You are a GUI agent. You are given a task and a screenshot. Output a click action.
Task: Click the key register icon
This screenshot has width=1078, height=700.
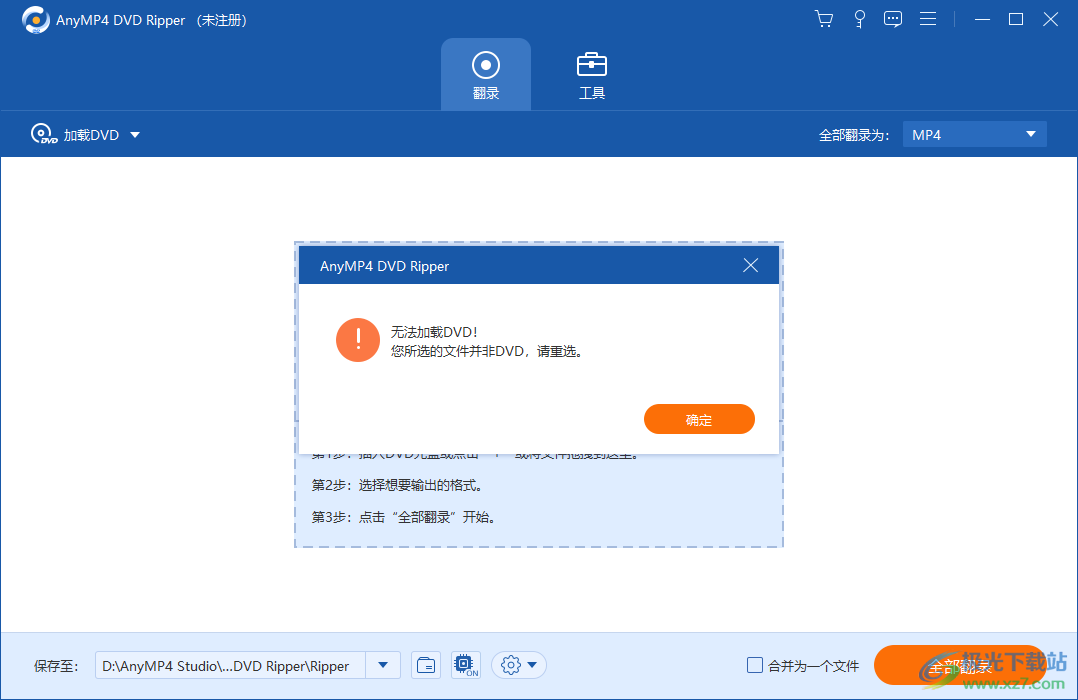859,19
